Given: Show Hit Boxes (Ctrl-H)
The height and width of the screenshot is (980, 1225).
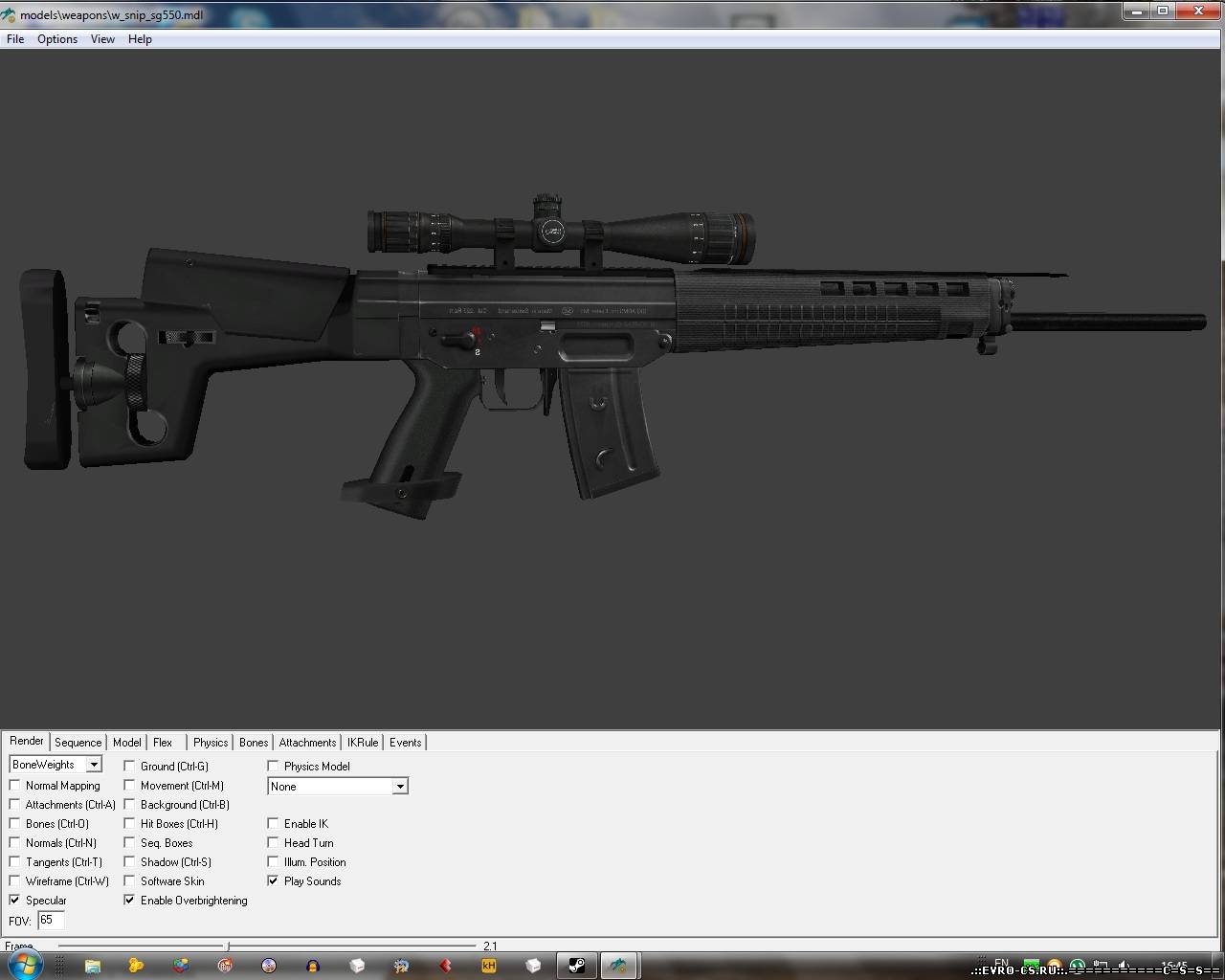Looking at the screenshot, I should pos(129,824).
